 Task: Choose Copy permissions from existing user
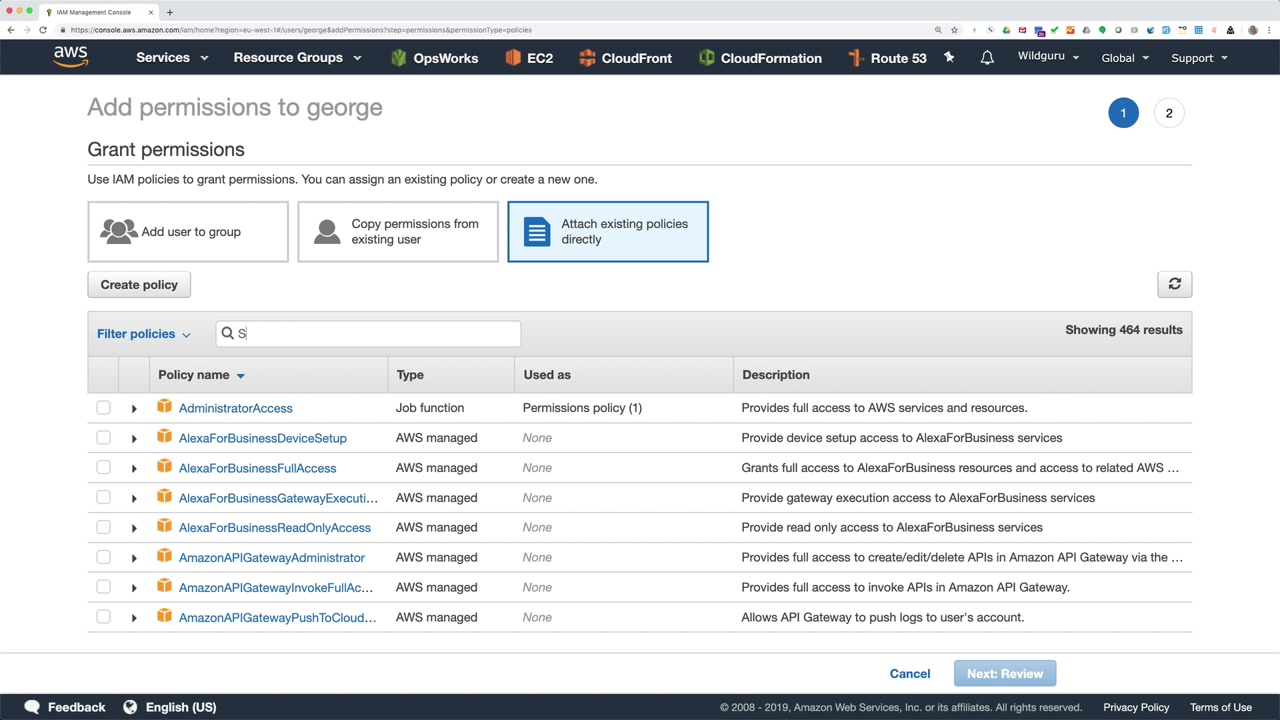[x=398, y=232]
